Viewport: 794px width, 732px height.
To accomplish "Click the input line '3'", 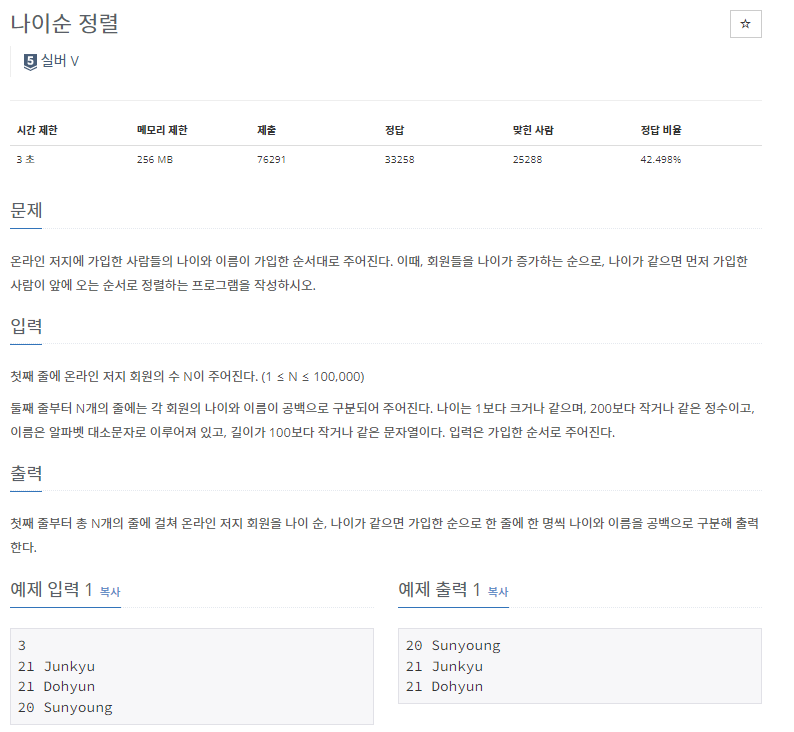I will click(x=22, y=645).
